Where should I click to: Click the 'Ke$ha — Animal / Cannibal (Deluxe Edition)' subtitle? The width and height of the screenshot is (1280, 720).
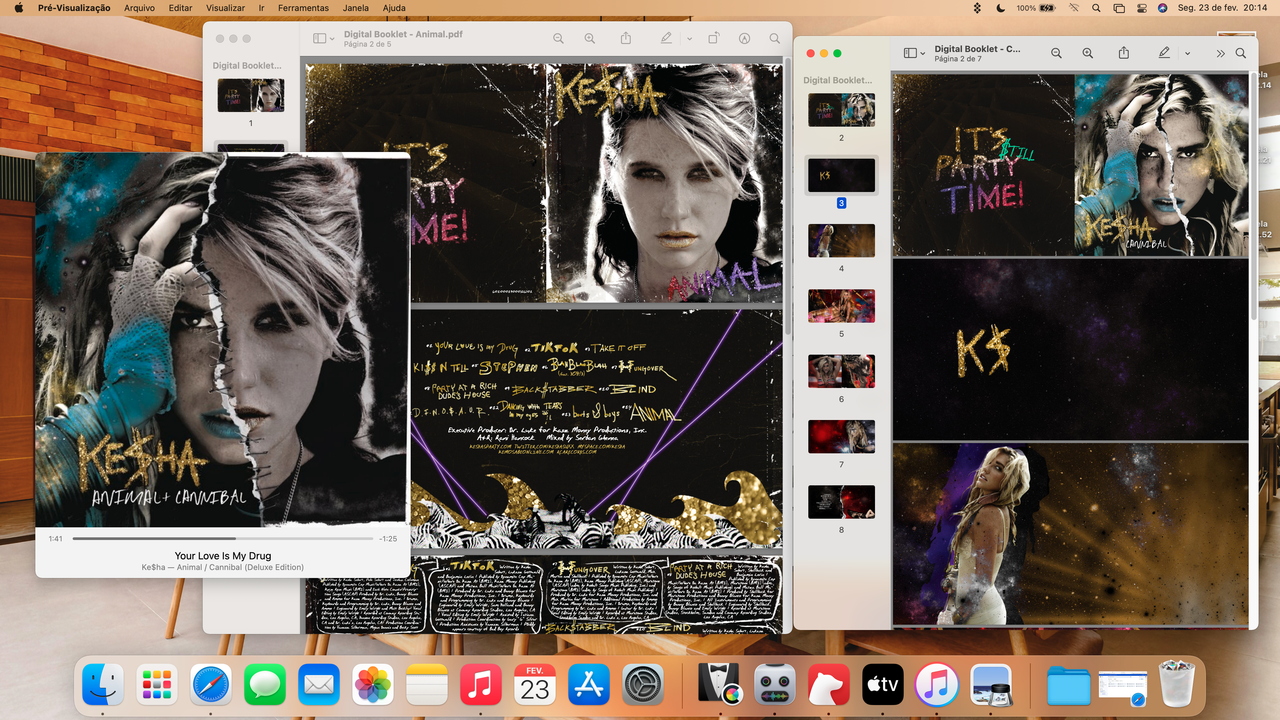[x=223, y=567]
